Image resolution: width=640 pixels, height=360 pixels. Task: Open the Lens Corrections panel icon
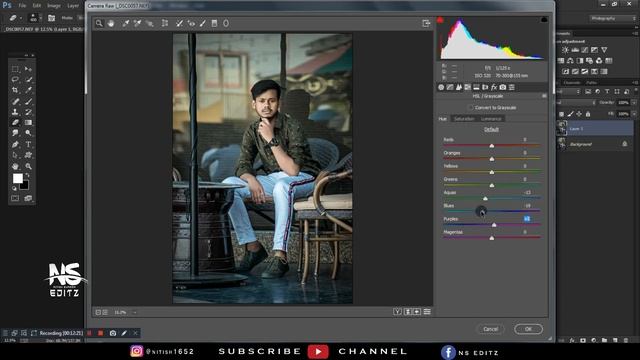click(485, 87)
